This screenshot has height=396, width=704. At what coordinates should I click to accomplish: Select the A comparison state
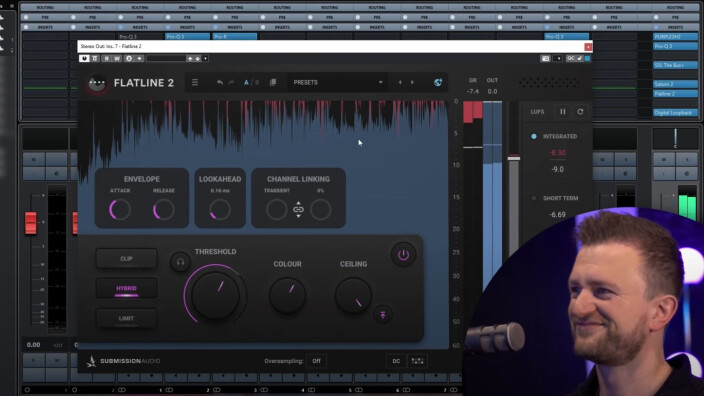[246, 83]
